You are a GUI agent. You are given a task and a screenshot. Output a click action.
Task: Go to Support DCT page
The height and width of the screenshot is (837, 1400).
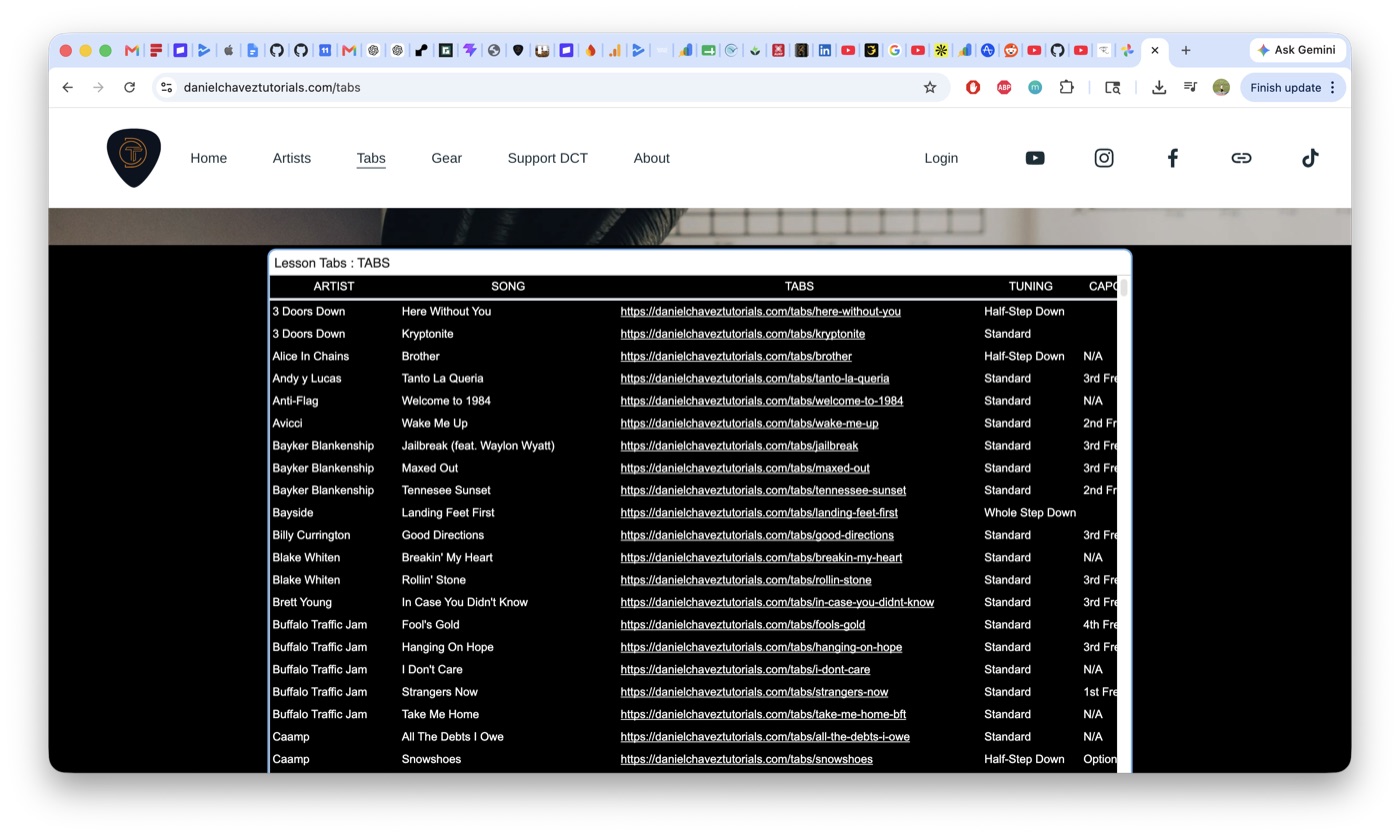coord(548,158)
